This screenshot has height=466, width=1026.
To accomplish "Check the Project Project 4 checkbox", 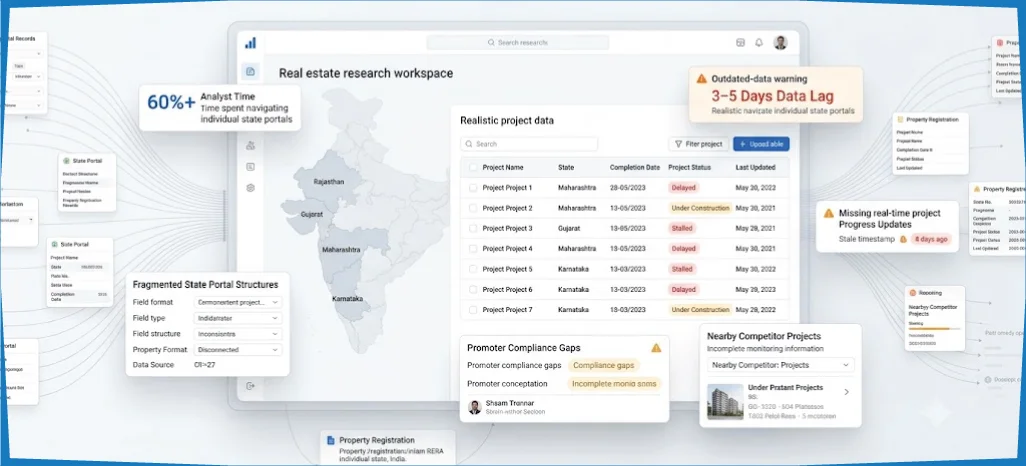I will 472,249.
